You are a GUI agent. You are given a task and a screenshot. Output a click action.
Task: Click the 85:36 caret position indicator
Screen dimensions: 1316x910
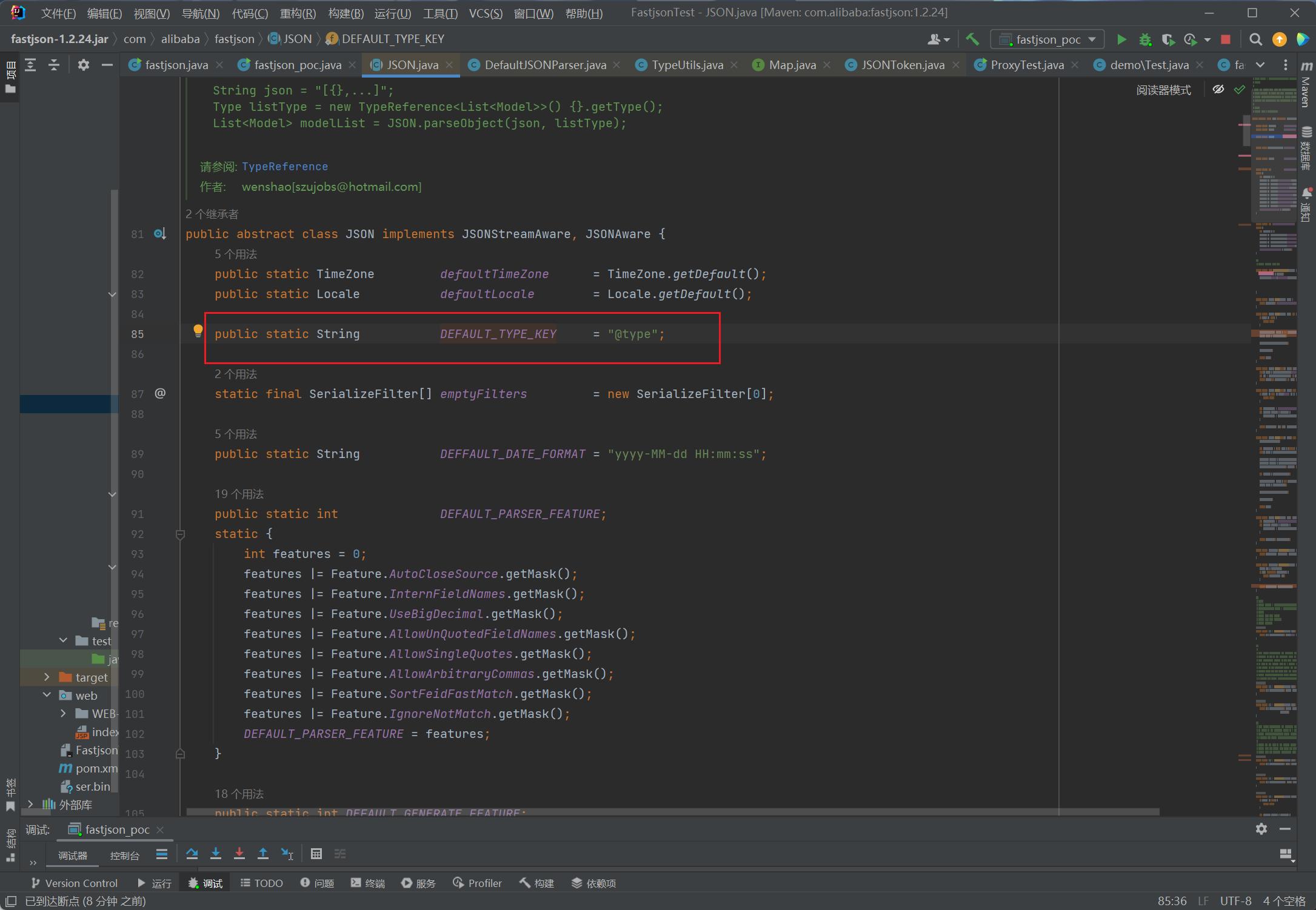click(1171, 901)
